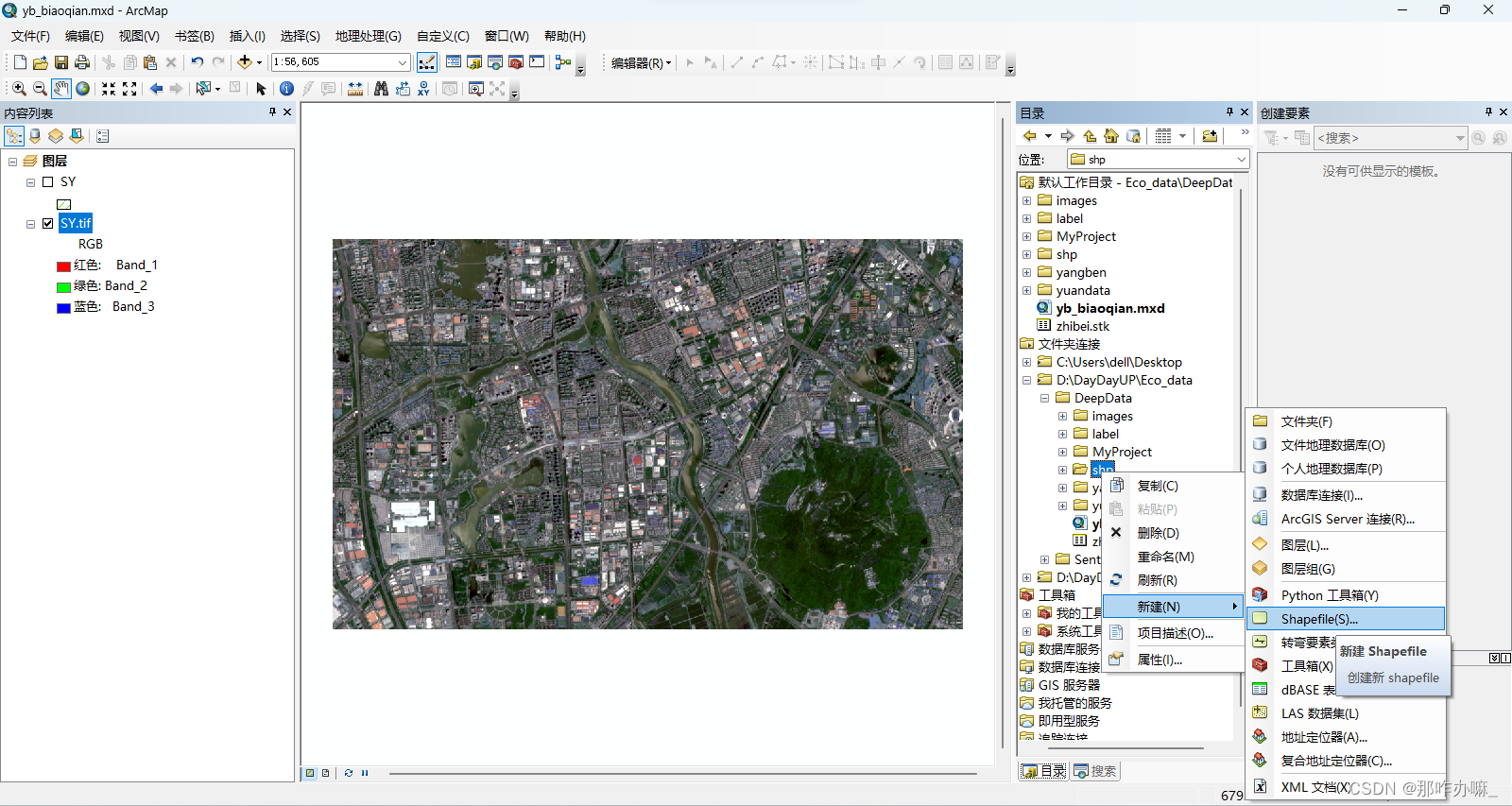Select the Zoom Out tool
Image resolution: width=1512 pixels, height=806 pixels.
(x=40, y=89)
